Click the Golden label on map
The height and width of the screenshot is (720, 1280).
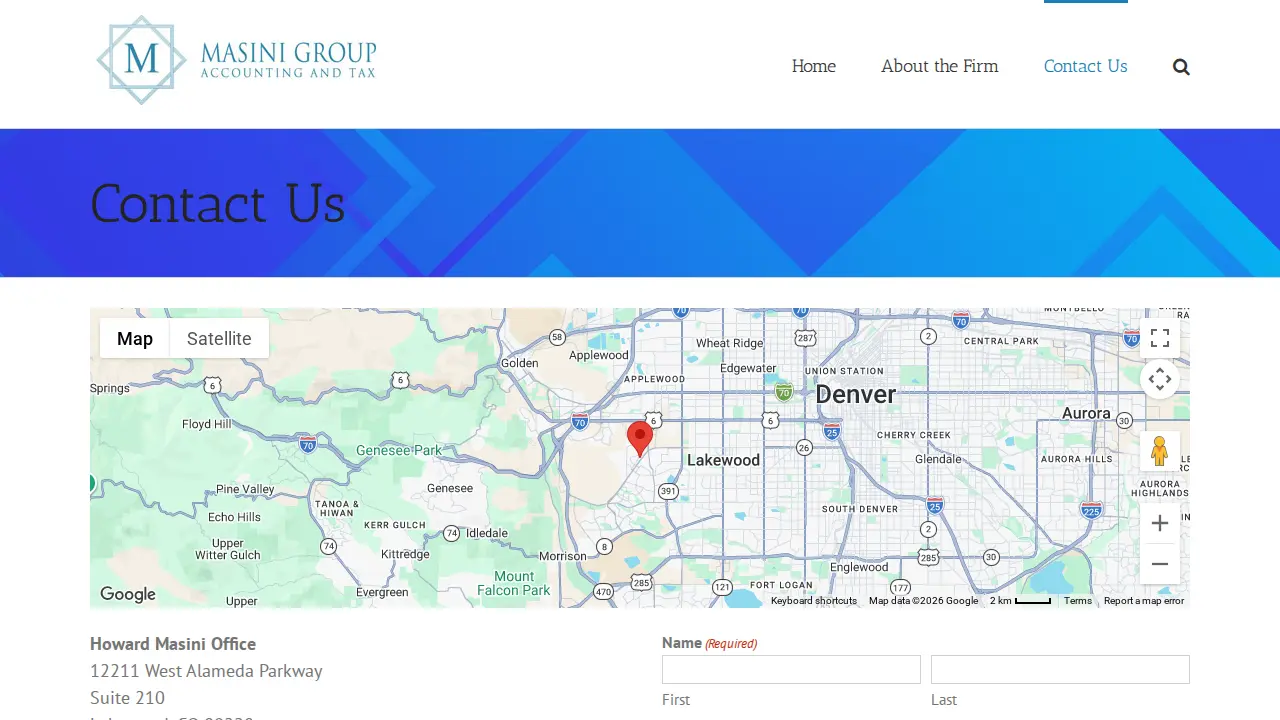[x=519, y=363]
